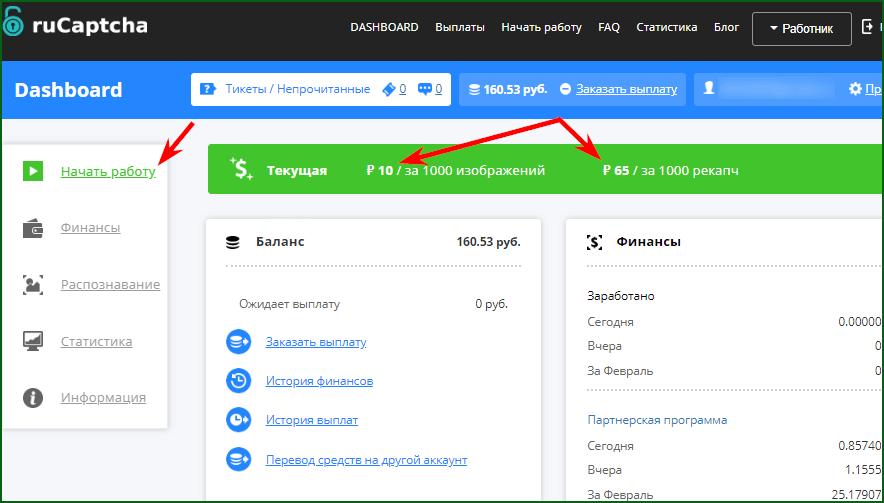884x503 pixels.
Task: Click the Dashboard page title
Action: point(68,90)
